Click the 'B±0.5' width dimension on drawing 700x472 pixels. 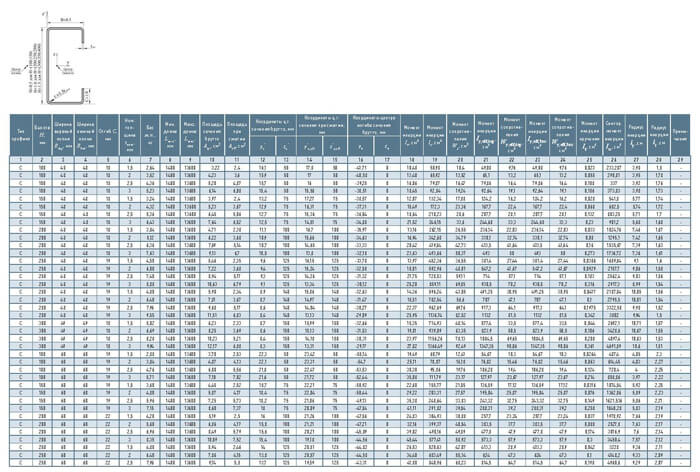pyautogui.click(x=66, y=20)
